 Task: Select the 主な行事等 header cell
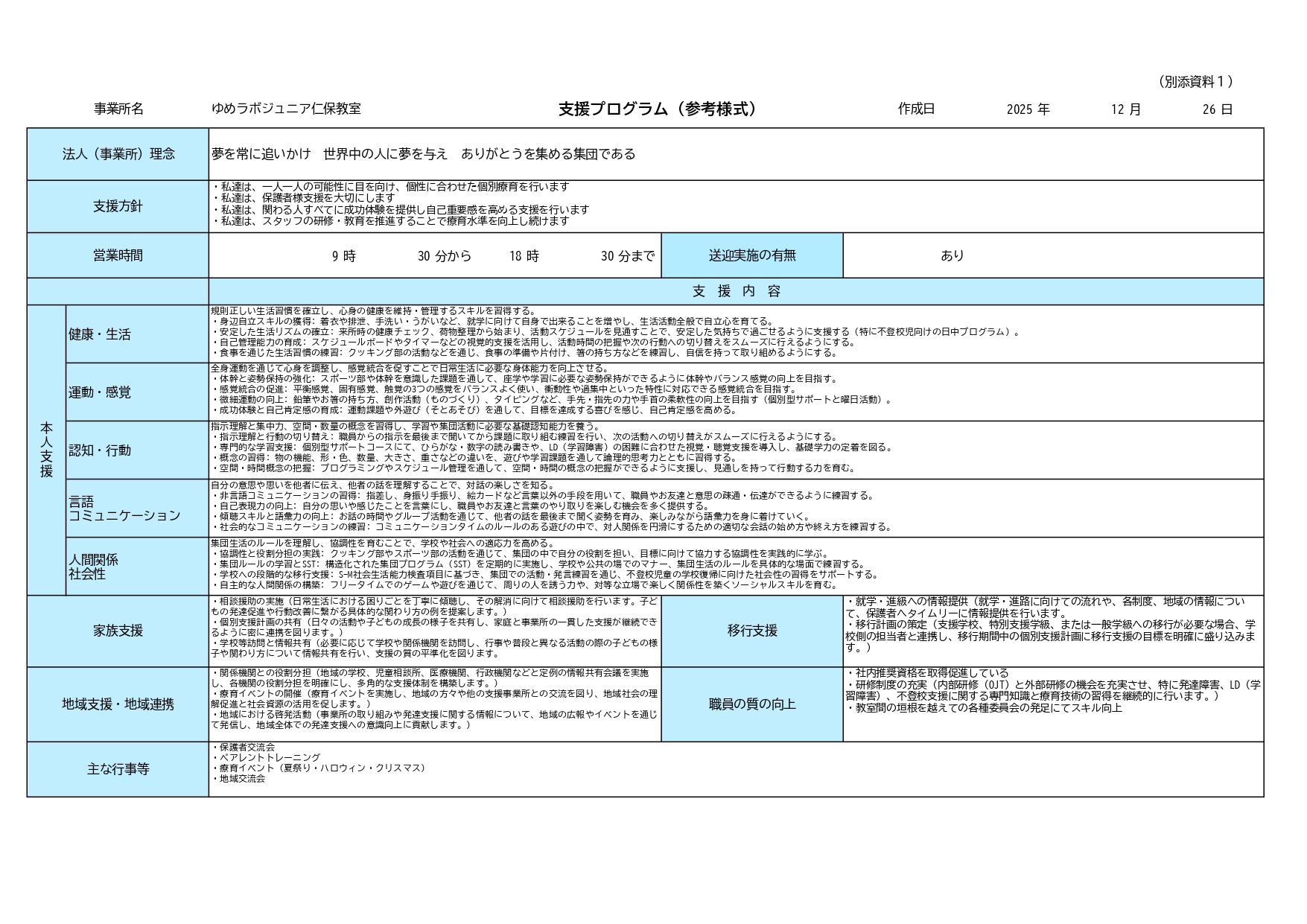click(118, 769)
